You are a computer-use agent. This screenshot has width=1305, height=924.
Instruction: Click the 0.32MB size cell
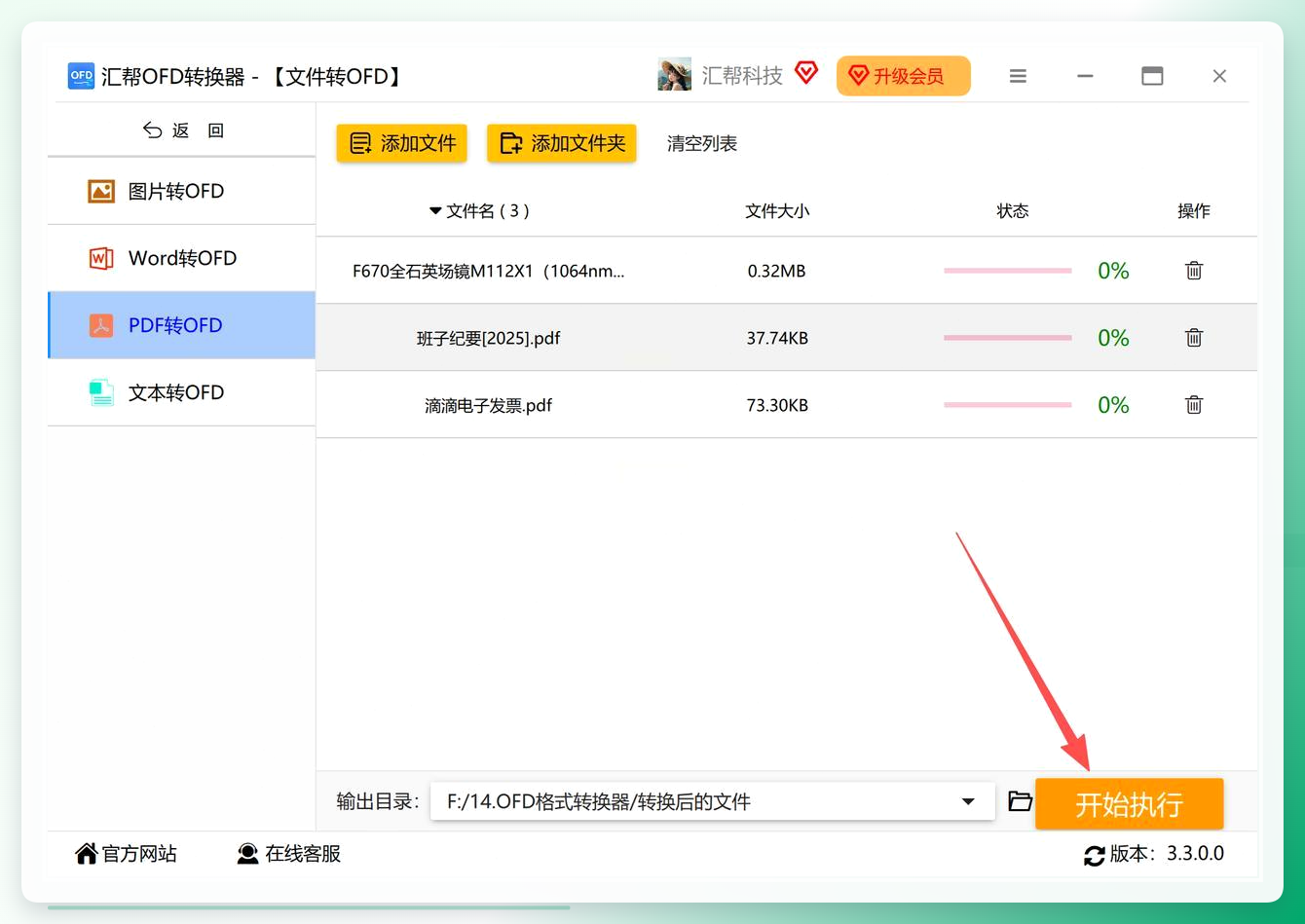point(777,272)
